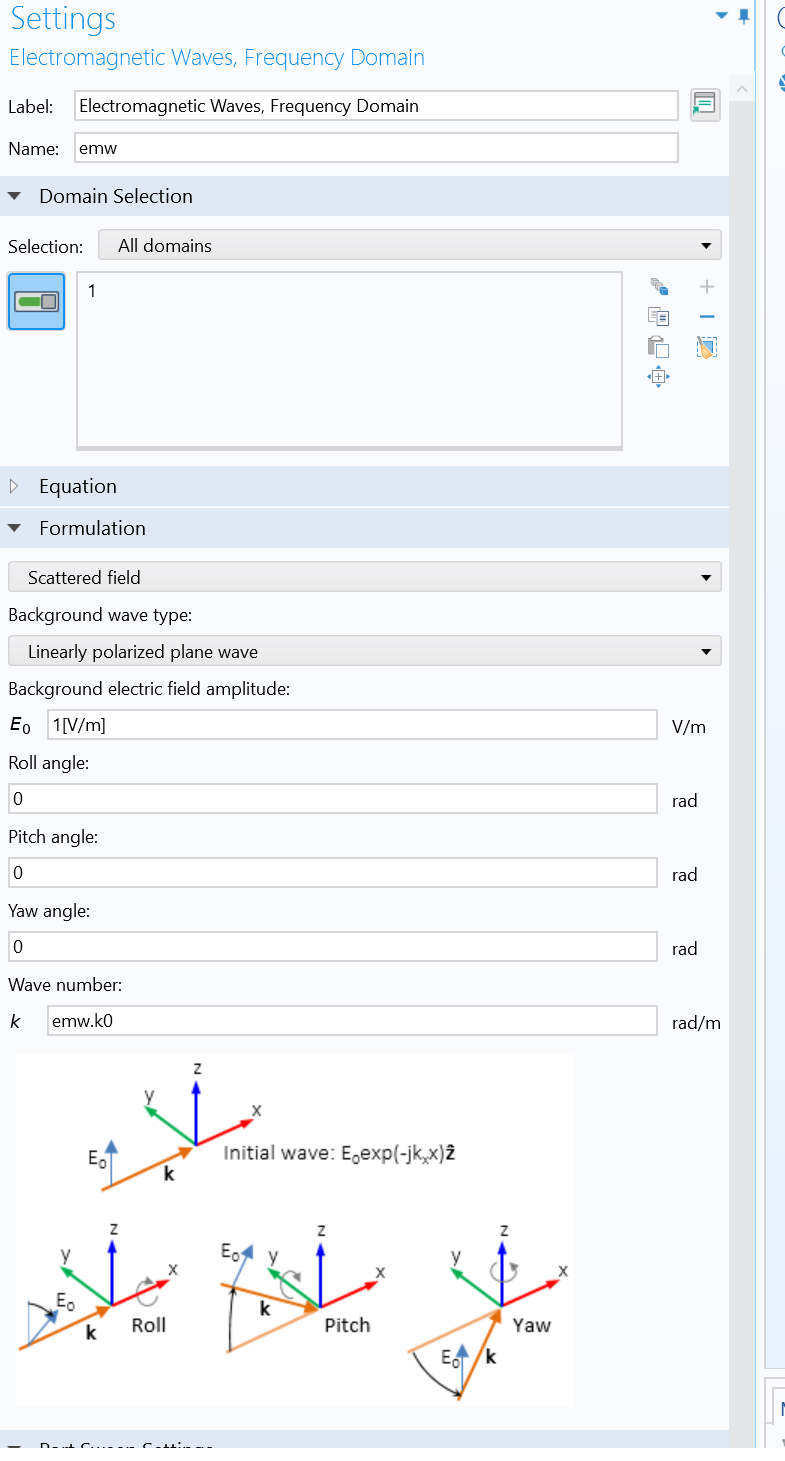Image resolution: width=785 pixels, height=1461 pixels.
Task: Select domain 1 in the selection list
Action: coord(93,291)
